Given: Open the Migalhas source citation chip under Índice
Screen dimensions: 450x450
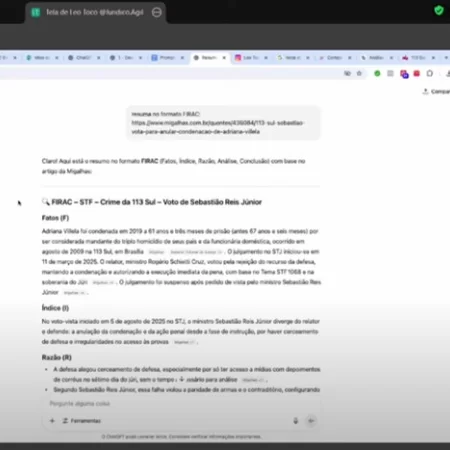Looking at the screenshot, I should tap(184, 342).
